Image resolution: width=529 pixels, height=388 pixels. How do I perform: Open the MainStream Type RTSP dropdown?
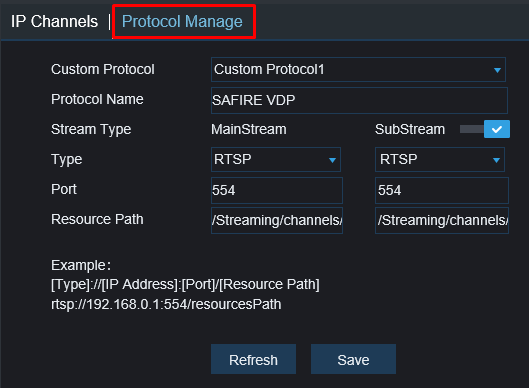[x=276, y=159]
